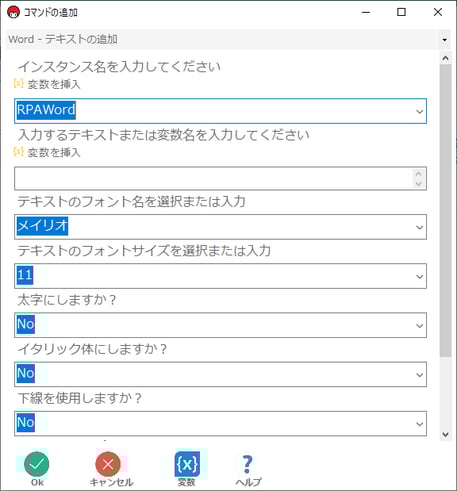457x491 pixels.
Task: Open the ヘルプ question mark icon
Action: (247, 464)
